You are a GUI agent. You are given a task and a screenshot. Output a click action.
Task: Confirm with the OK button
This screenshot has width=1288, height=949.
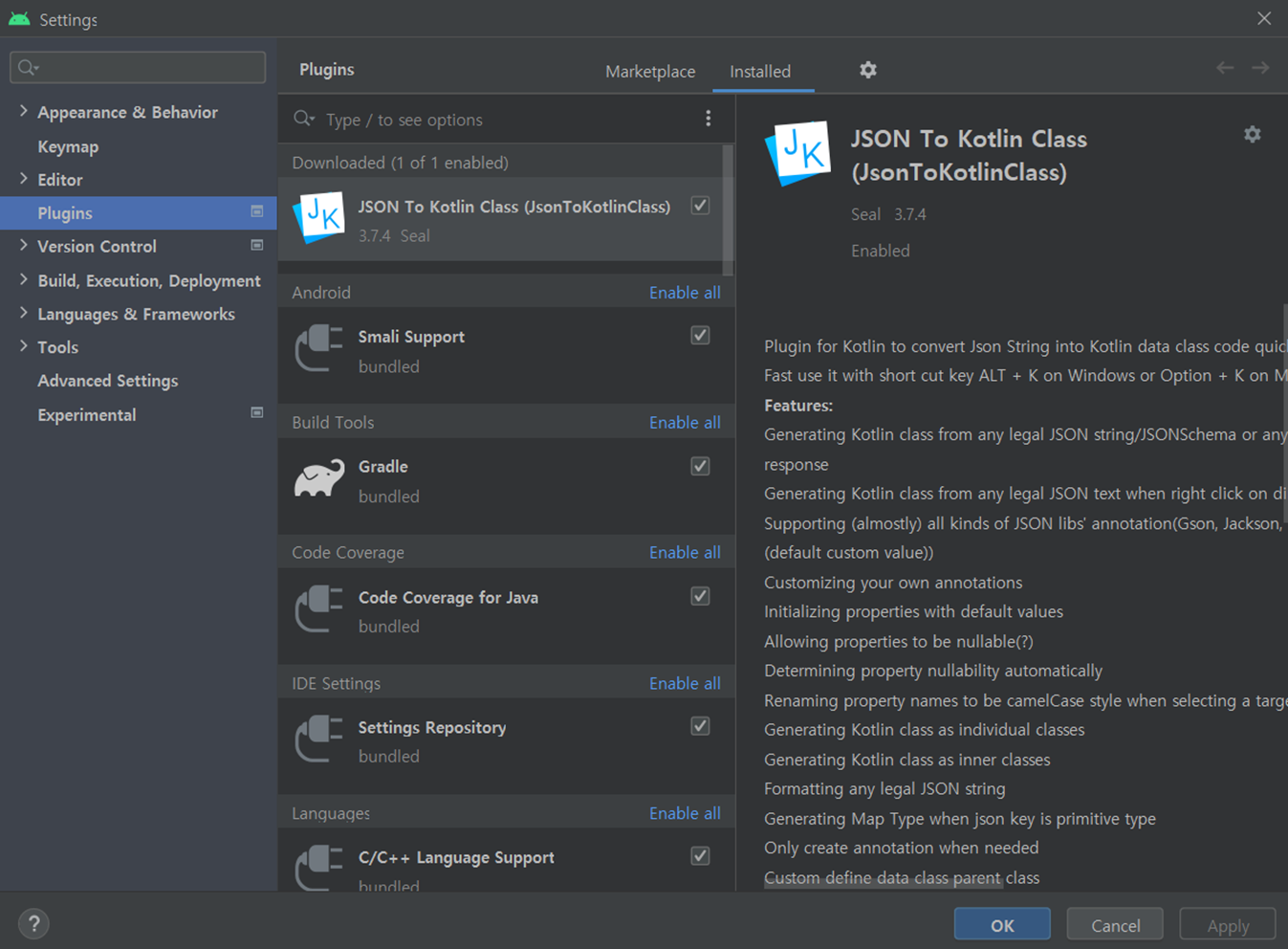click(1002, 924)
